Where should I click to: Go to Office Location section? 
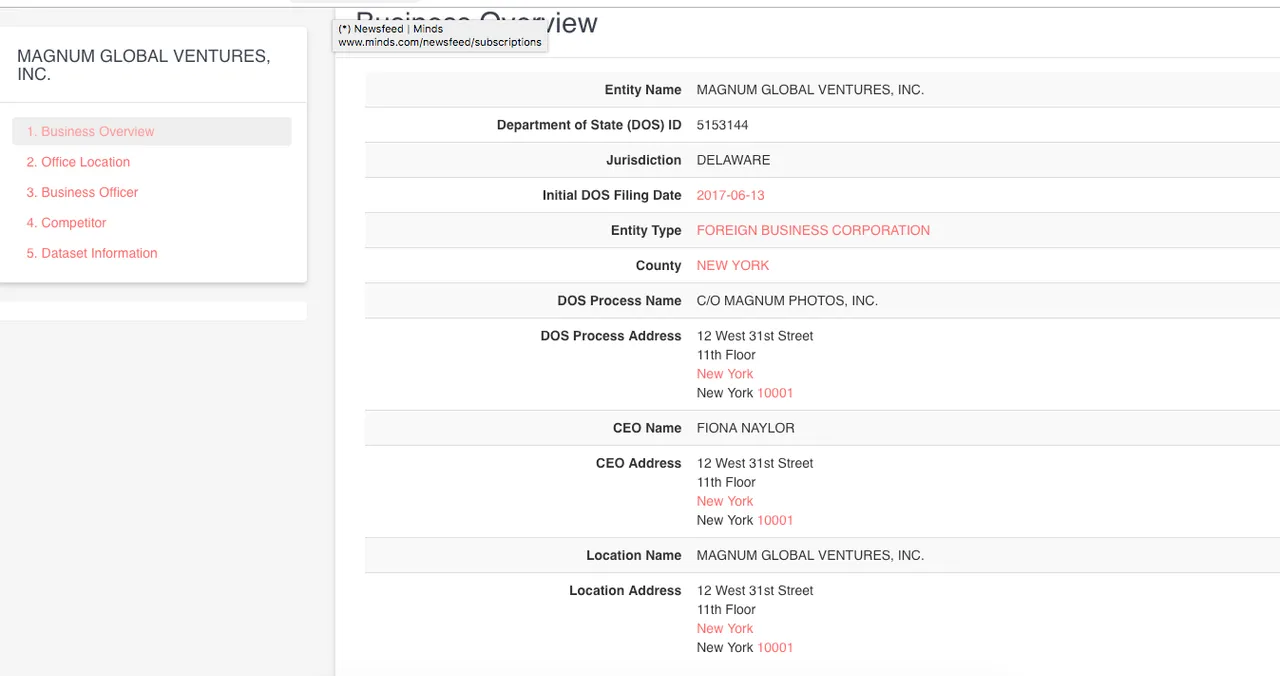[x=78, y=162]
